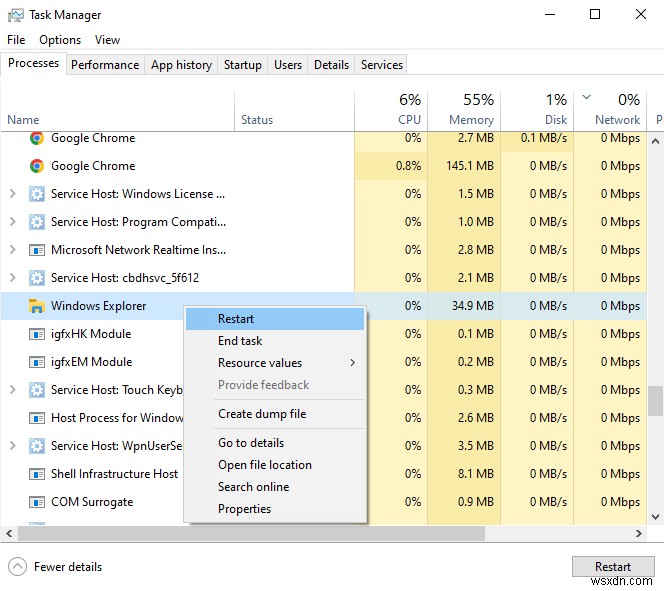
Task: Select Go to details
Action: [275, 443]
